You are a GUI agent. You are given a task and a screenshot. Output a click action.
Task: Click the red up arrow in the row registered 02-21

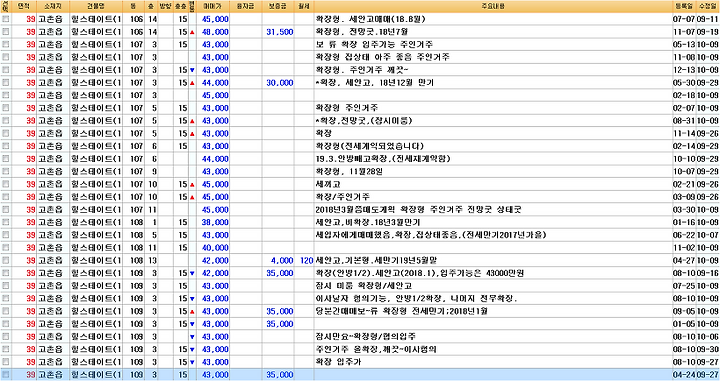click(192, 185)
